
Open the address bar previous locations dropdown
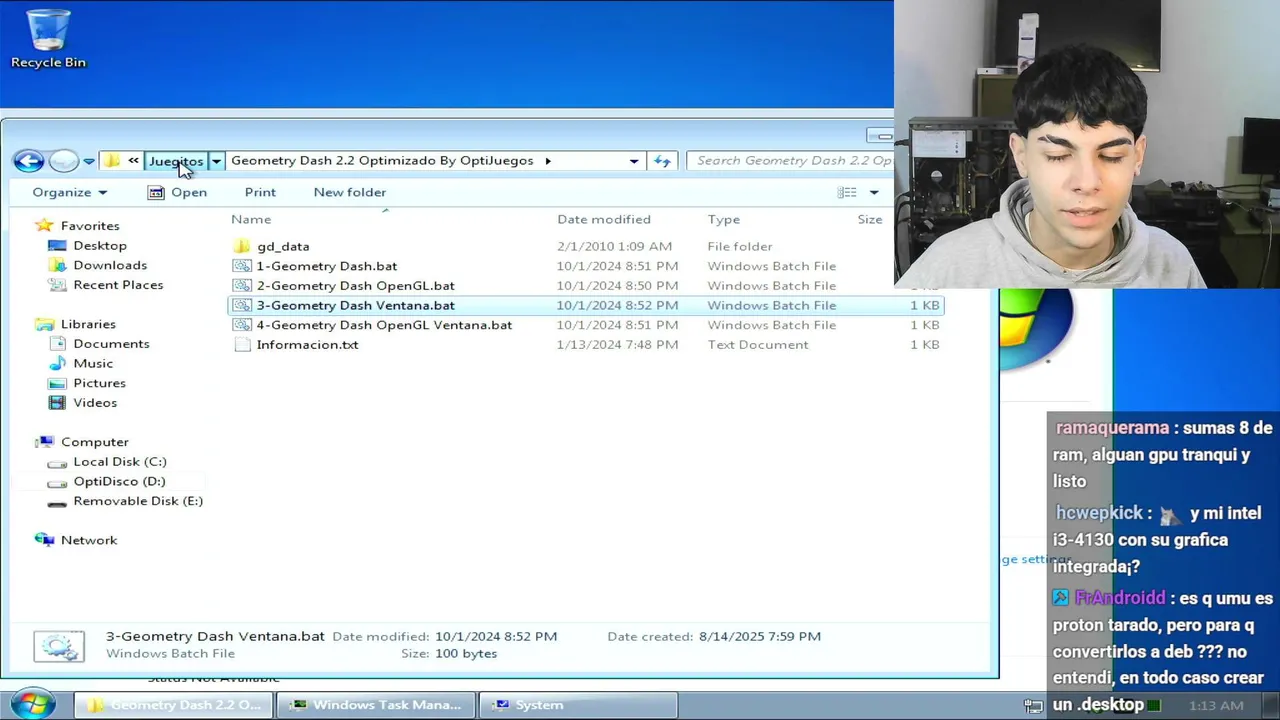[x=634, y=161]
